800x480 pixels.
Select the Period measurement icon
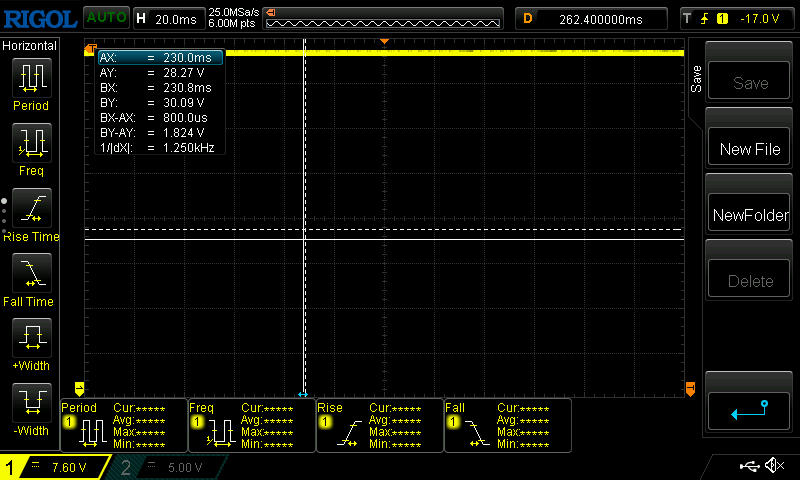coord(31,76)
